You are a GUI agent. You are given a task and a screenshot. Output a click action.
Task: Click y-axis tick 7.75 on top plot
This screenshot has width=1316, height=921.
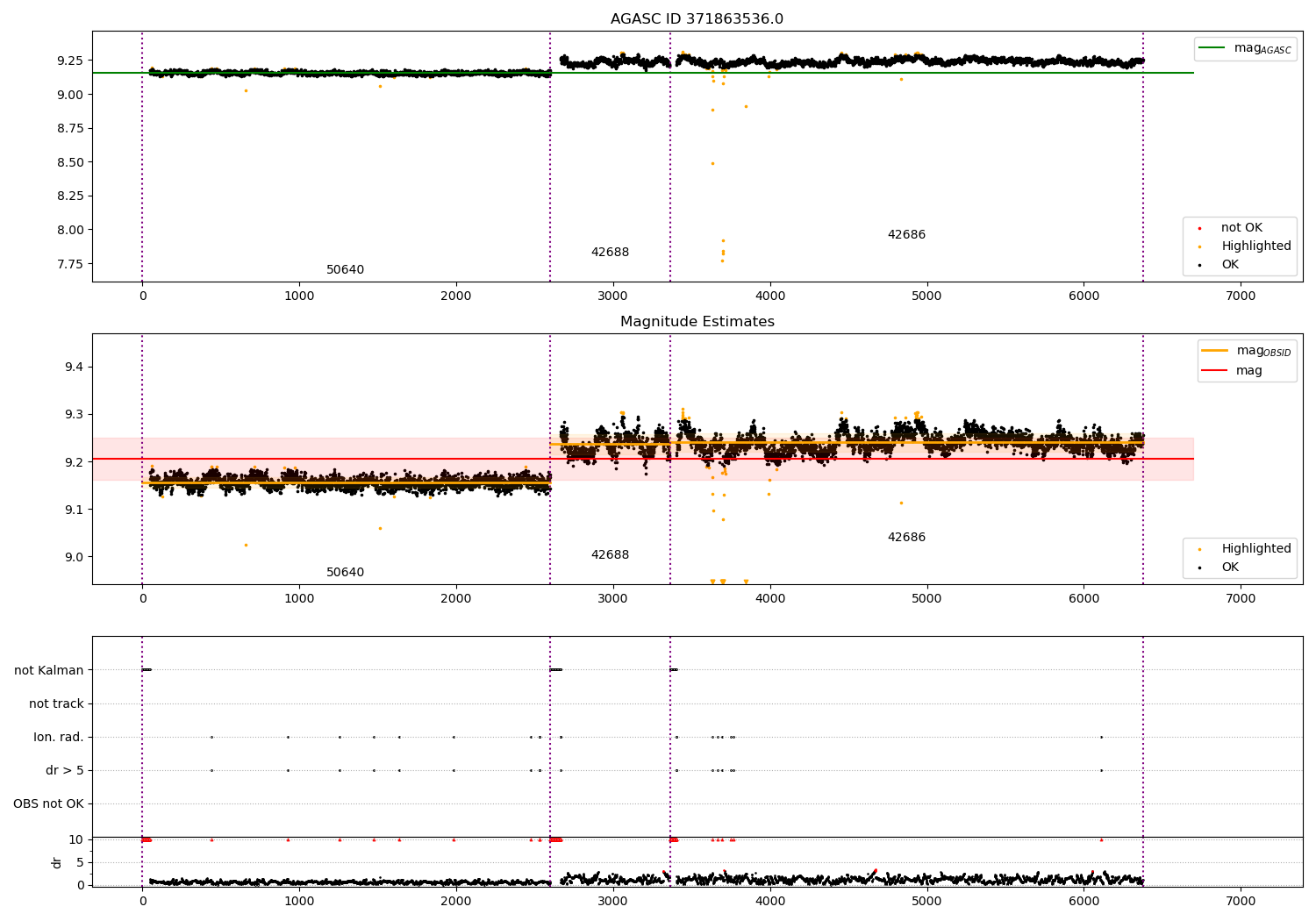pyautogui.click(x=70, y=264)
